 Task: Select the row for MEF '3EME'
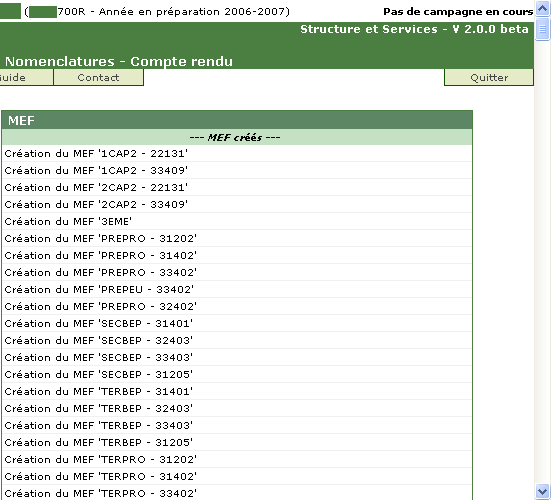click(237, 221)
